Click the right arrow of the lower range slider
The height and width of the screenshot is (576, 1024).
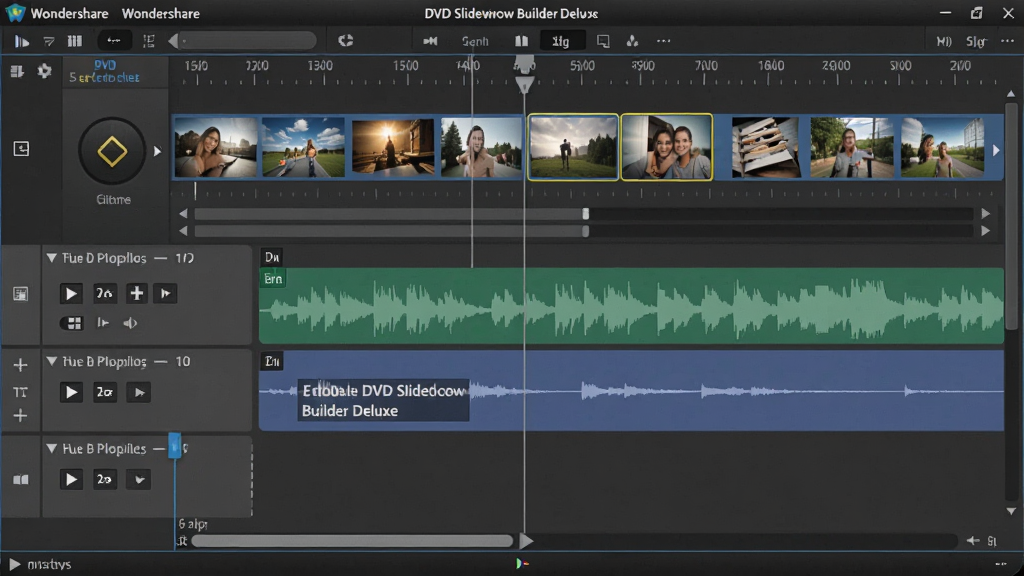pyautogui.click(x=985, y=231)
